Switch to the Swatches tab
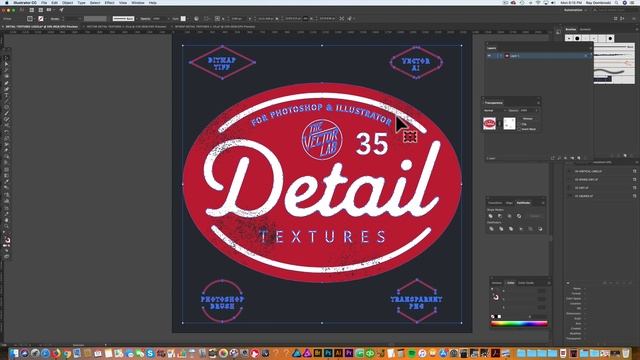This screenshot has height=360, width=640. click(x=496, y=283)
